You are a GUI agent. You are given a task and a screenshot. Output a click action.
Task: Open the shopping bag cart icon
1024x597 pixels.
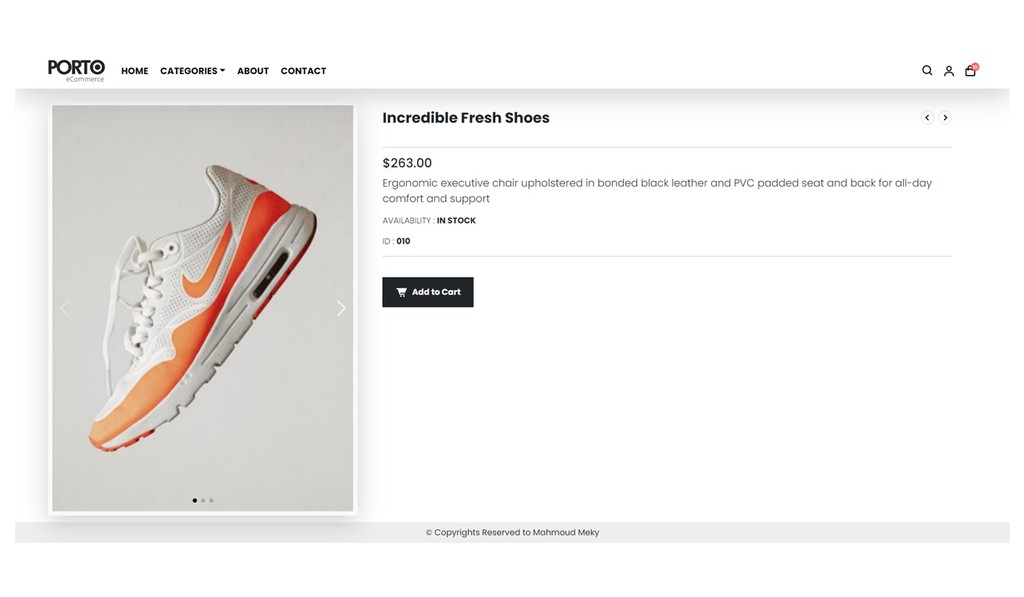970,71
